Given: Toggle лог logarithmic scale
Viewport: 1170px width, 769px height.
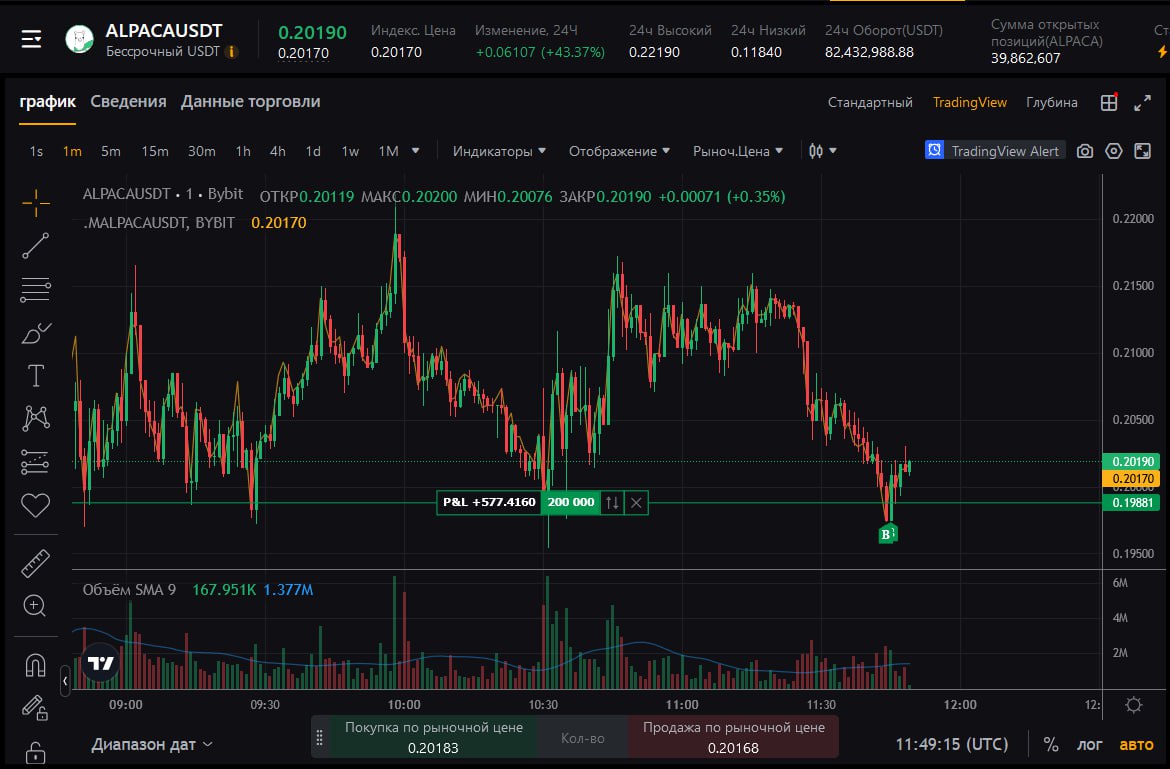Looking at the screenshot, I should [1089, 744].
